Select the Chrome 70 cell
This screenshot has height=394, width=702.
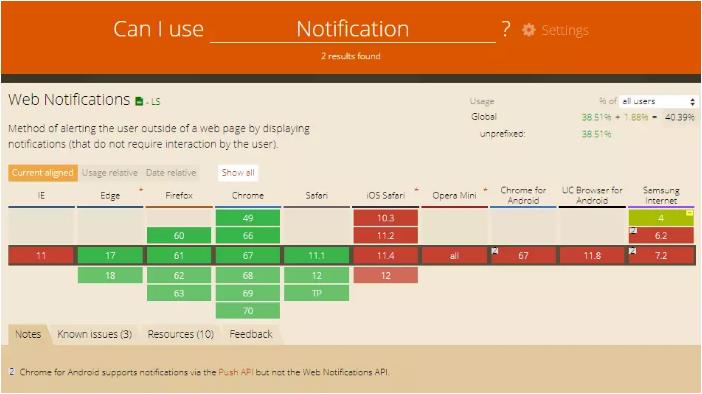[x=248, y=311]
